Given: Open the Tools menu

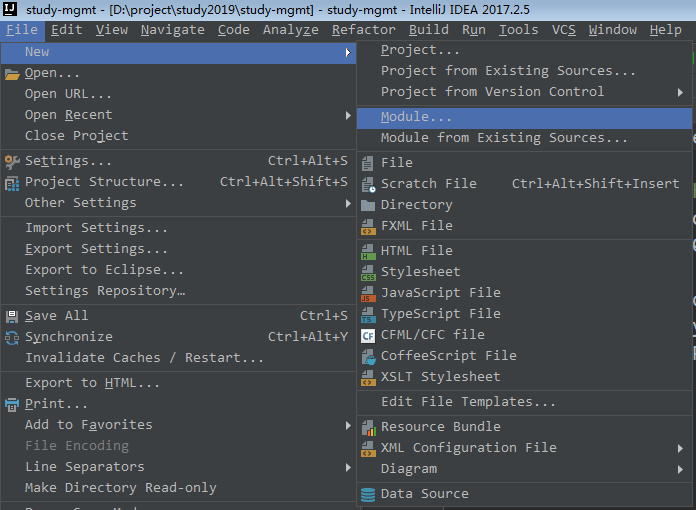Looking at the screenshot, I should [x=518, y=30].
